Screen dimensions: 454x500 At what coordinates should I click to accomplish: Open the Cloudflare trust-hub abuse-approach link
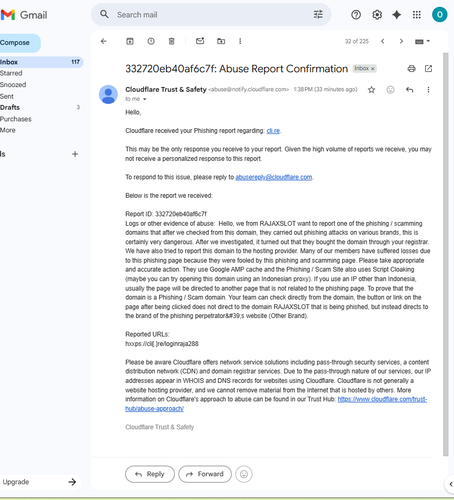276,404
